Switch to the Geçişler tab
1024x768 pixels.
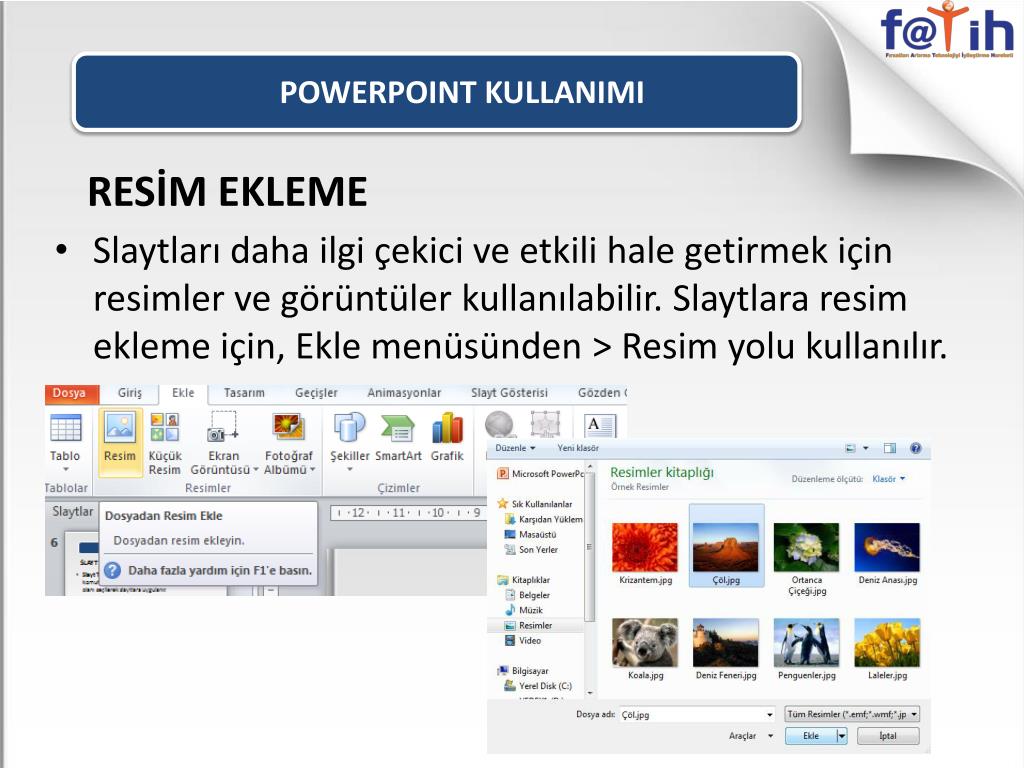(x=316, y=393)
